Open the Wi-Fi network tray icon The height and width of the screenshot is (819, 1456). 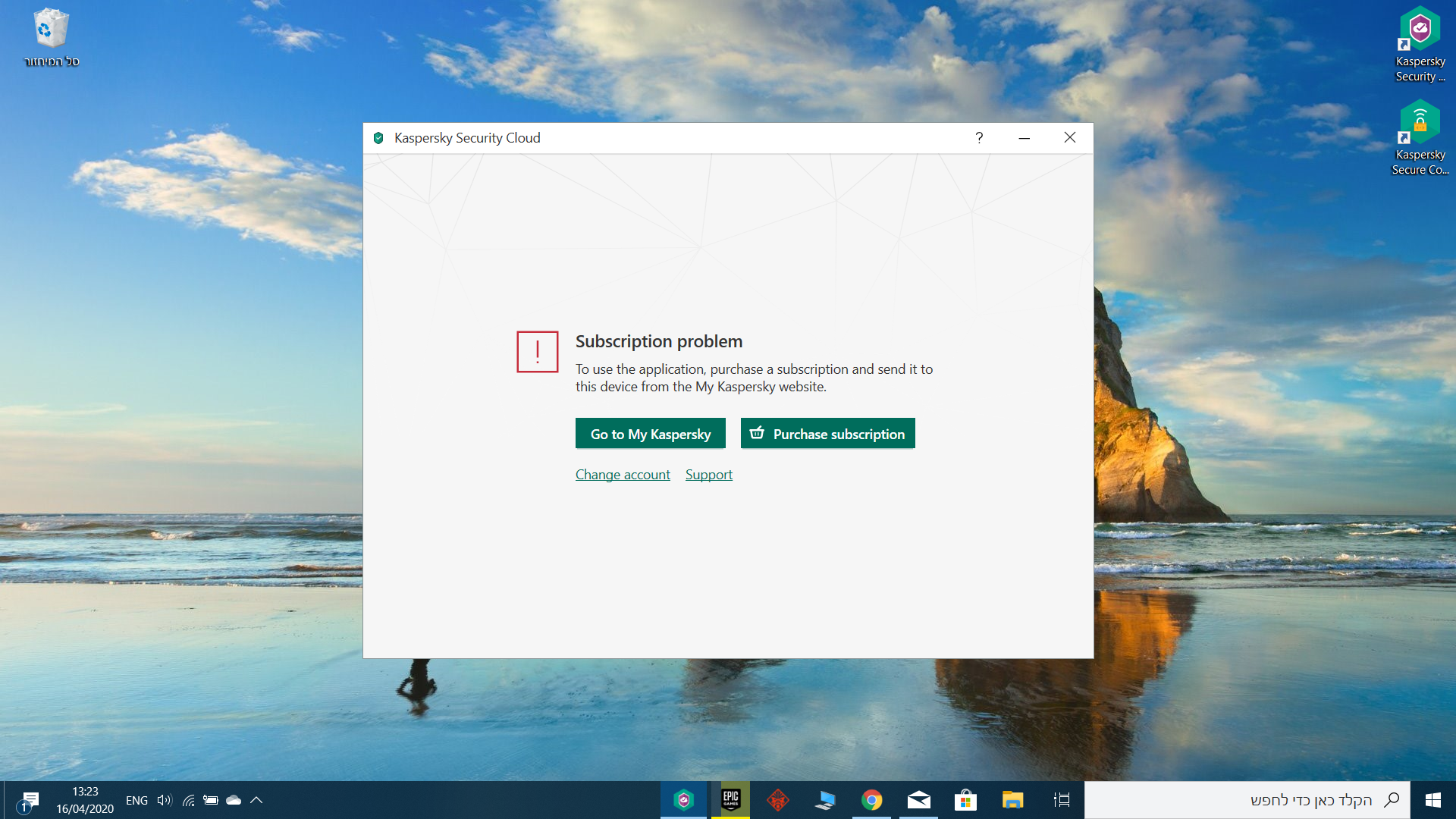189,800
